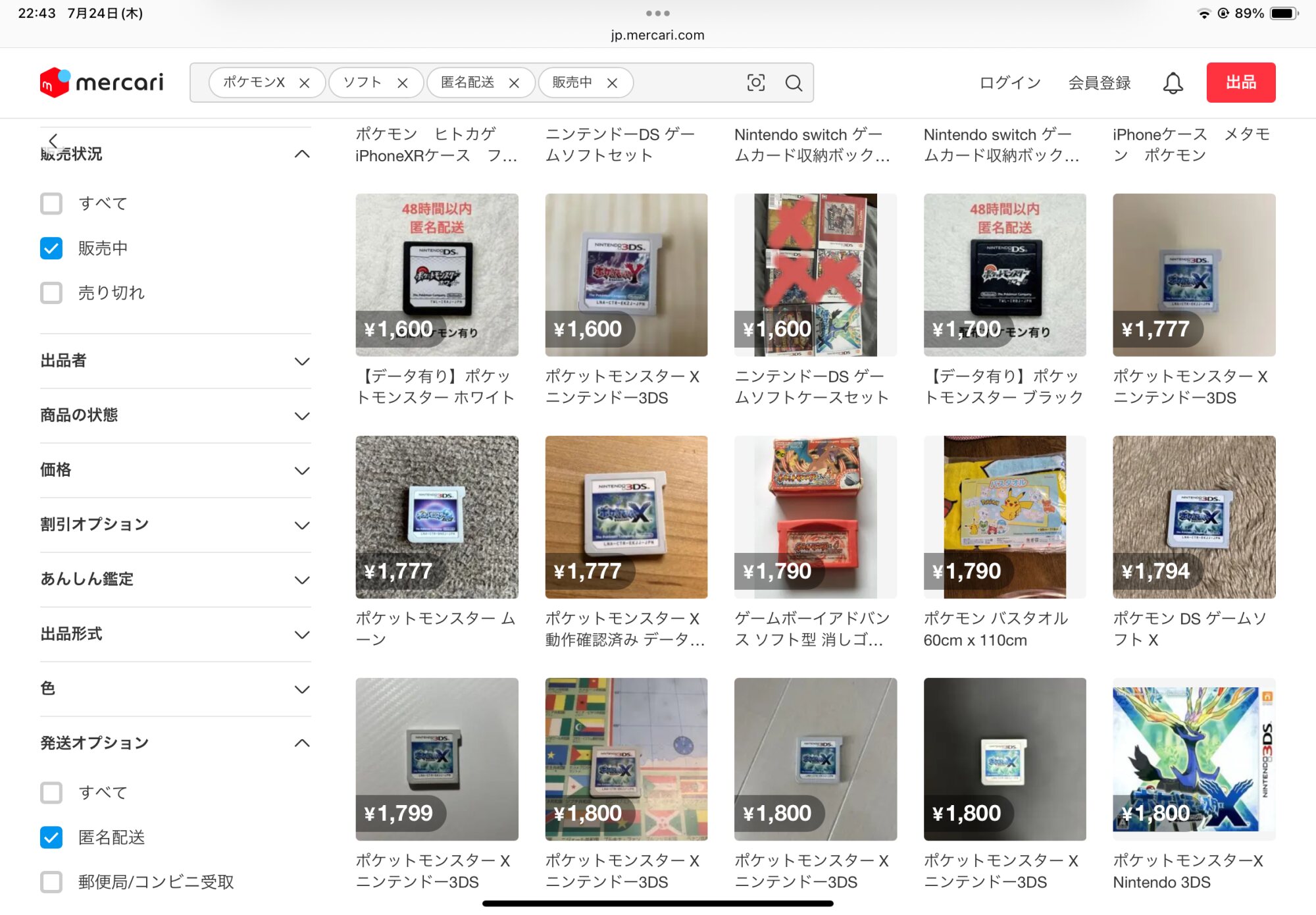Check the すべて box under 販売状況
Viewport: 1316px width, 915px height.
[51, 203]
